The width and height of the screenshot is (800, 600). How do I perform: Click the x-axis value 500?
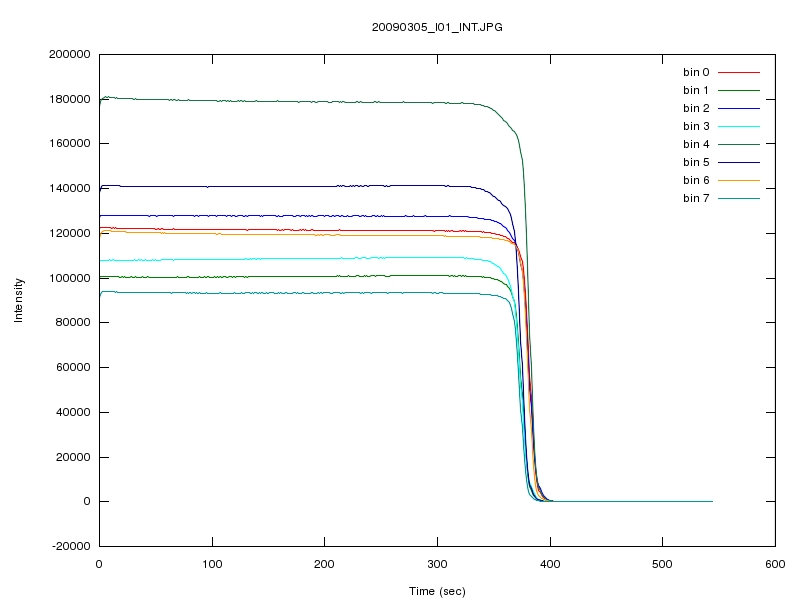click(x=662, y=564)
